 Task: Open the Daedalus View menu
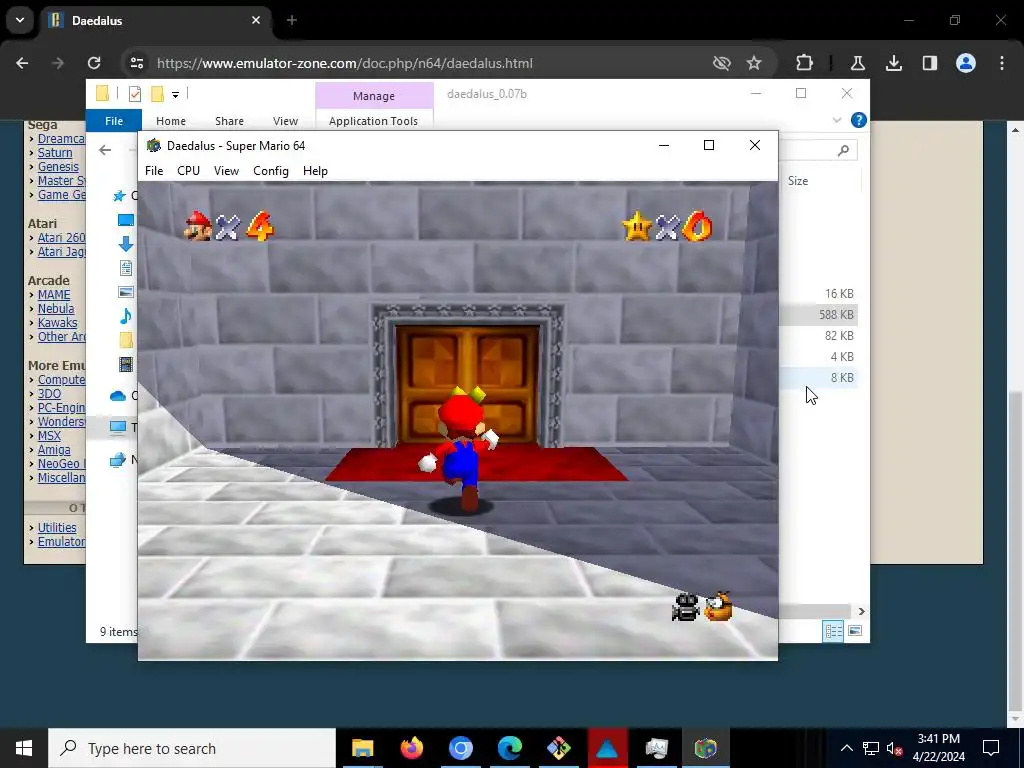226,170
